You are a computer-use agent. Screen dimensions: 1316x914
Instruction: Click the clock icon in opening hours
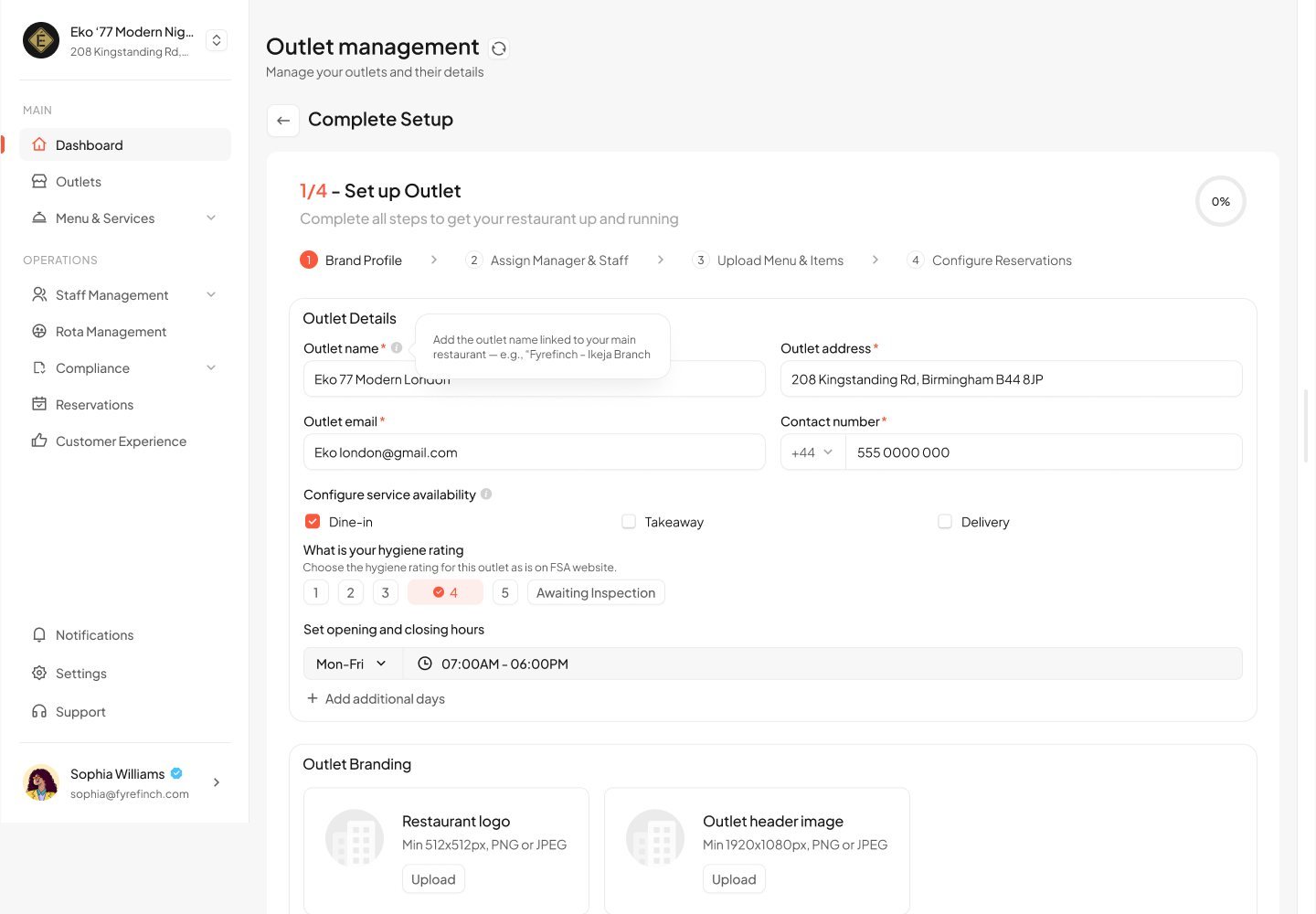[x=425, y=664]
